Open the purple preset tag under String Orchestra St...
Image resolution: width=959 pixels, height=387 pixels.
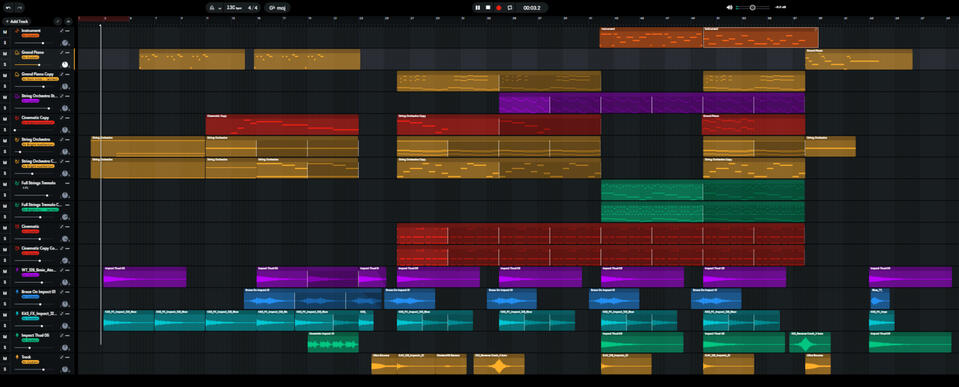(x=31, y=101)
